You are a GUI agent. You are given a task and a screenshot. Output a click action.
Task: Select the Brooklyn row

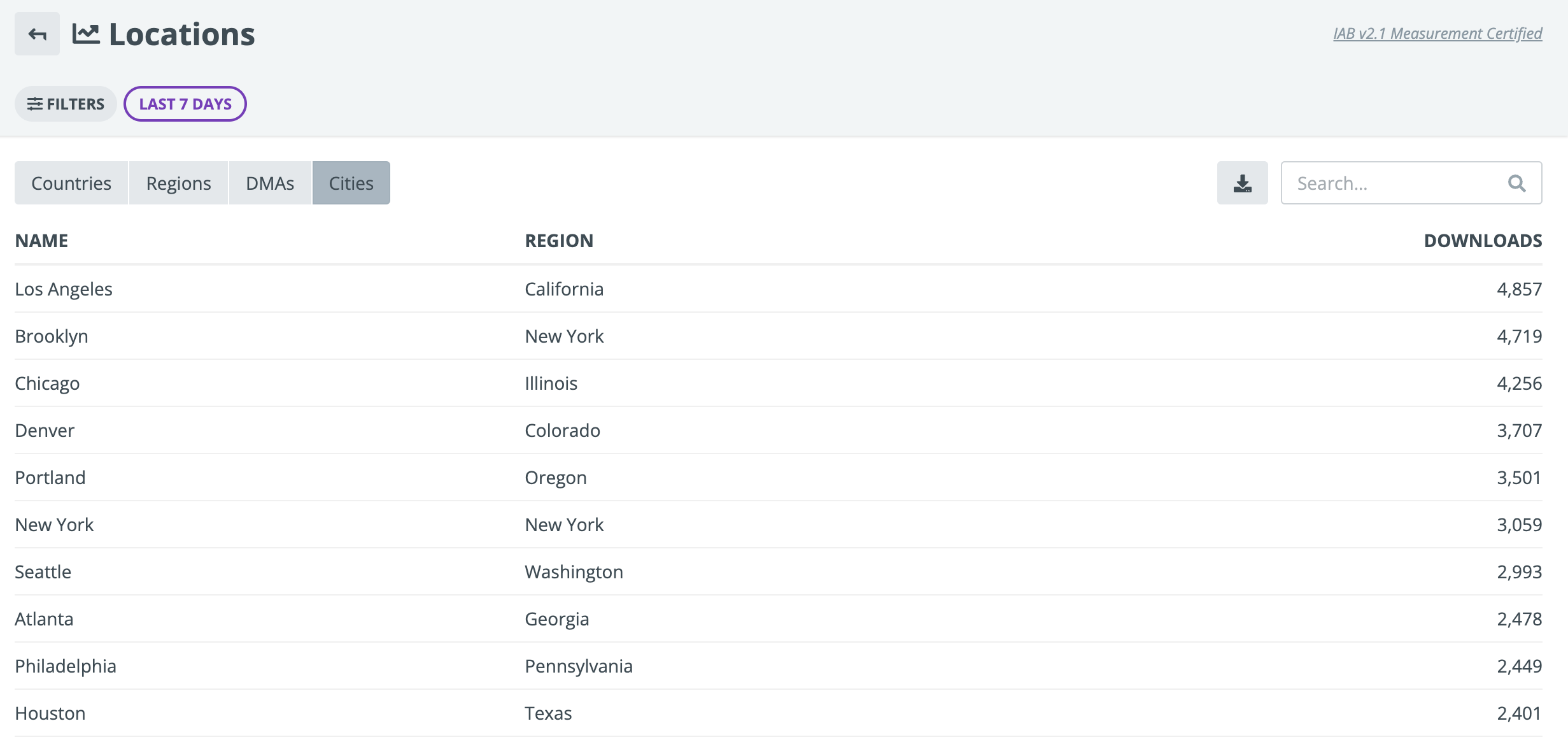click(778, 336)
